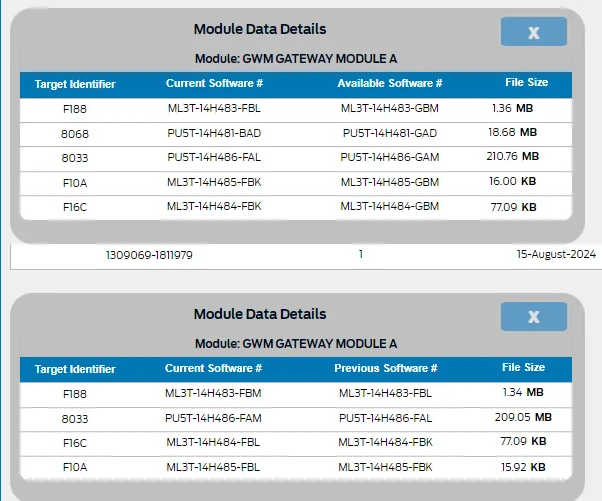Close the dialog listing Previous Software numbers
Viewport: 602px width, 501px height.
point(534,316)
